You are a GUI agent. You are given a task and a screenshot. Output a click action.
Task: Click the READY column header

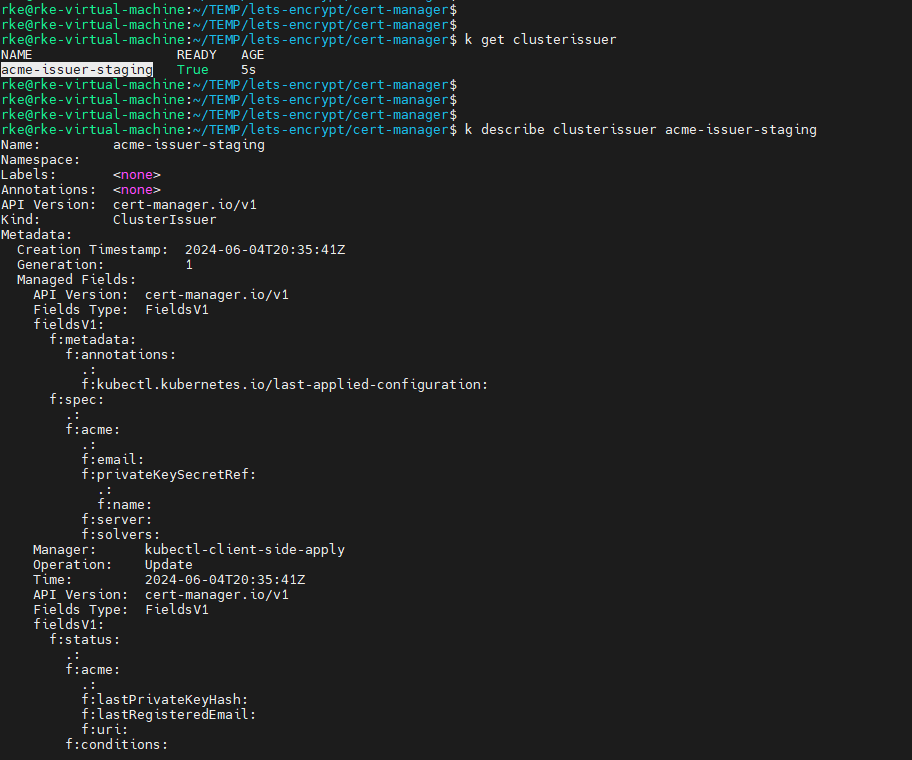click(197, 55)
